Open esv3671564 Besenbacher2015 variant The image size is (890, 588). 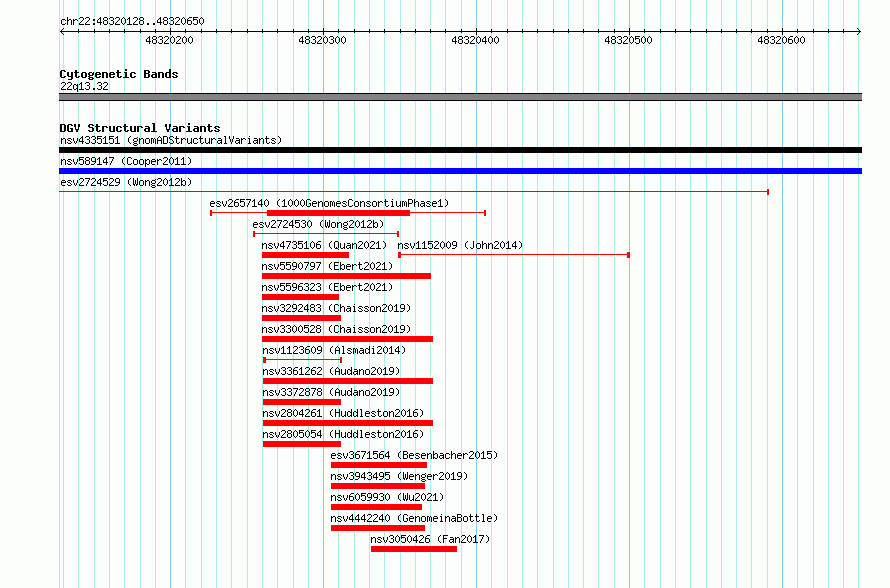point(414,455)
